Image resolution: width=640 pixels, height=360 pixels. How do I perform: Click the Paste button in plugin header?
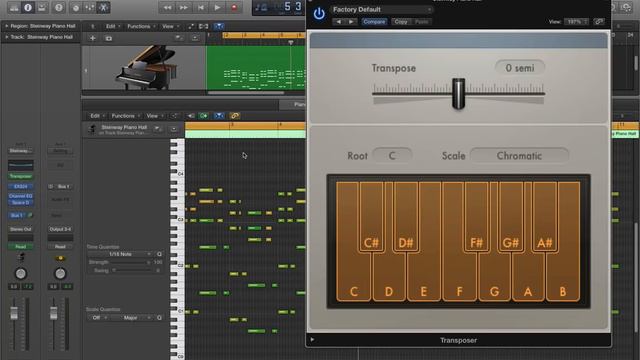(x=421, y=22)
